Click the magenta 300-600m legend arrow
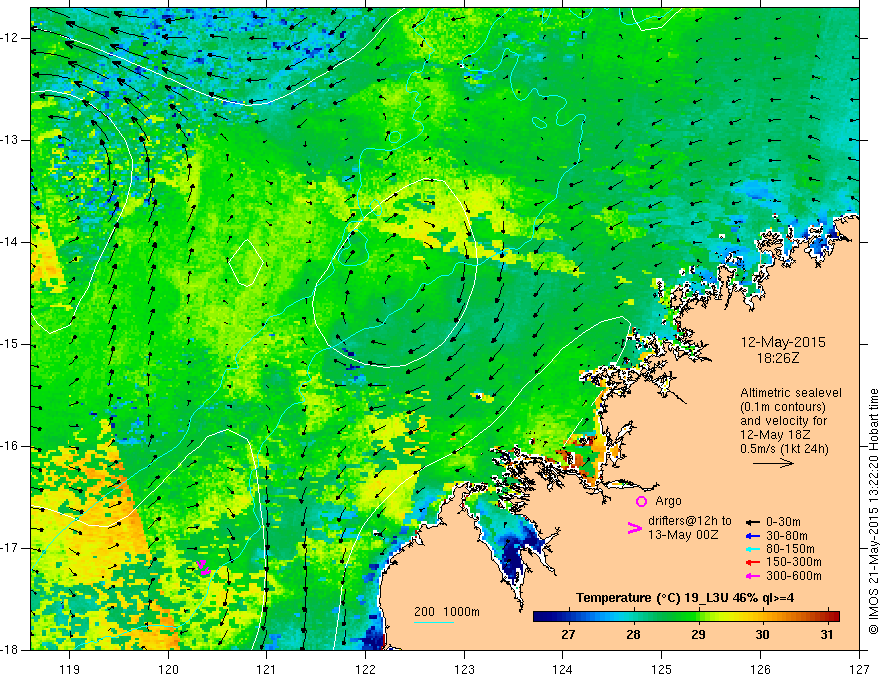Viewport: 880px width, 680px height. [753, 576]
